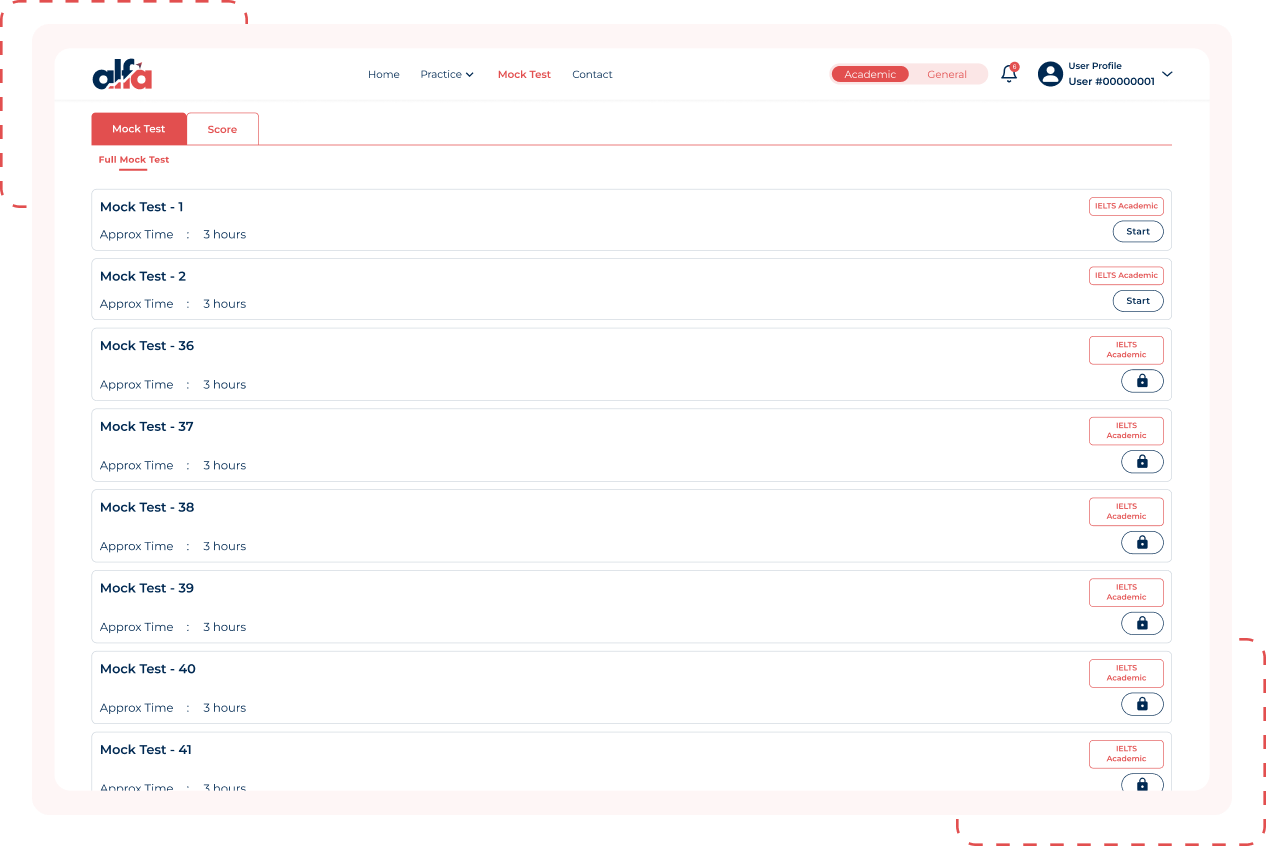This screenshot has width=1266, height=846.
Task: Click the 'Mock Test - 1' title
Action: pyautogui.click(x=141, y=207)
